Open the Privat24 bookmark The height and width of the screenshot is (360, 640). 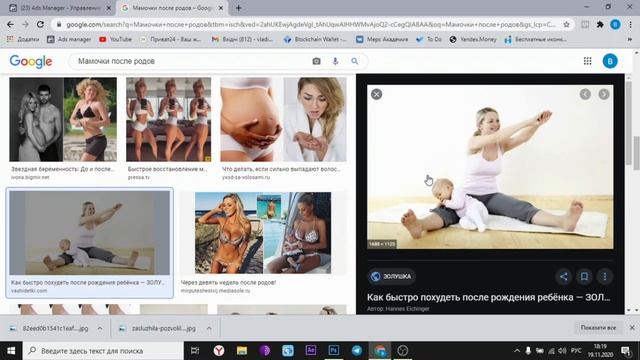click(x=171, y=40)
